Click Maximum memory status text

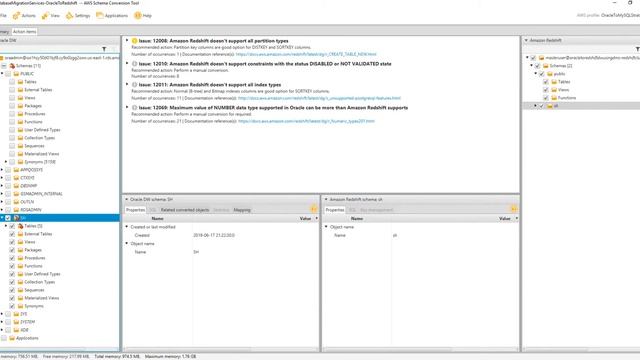[x=170, y=356]
